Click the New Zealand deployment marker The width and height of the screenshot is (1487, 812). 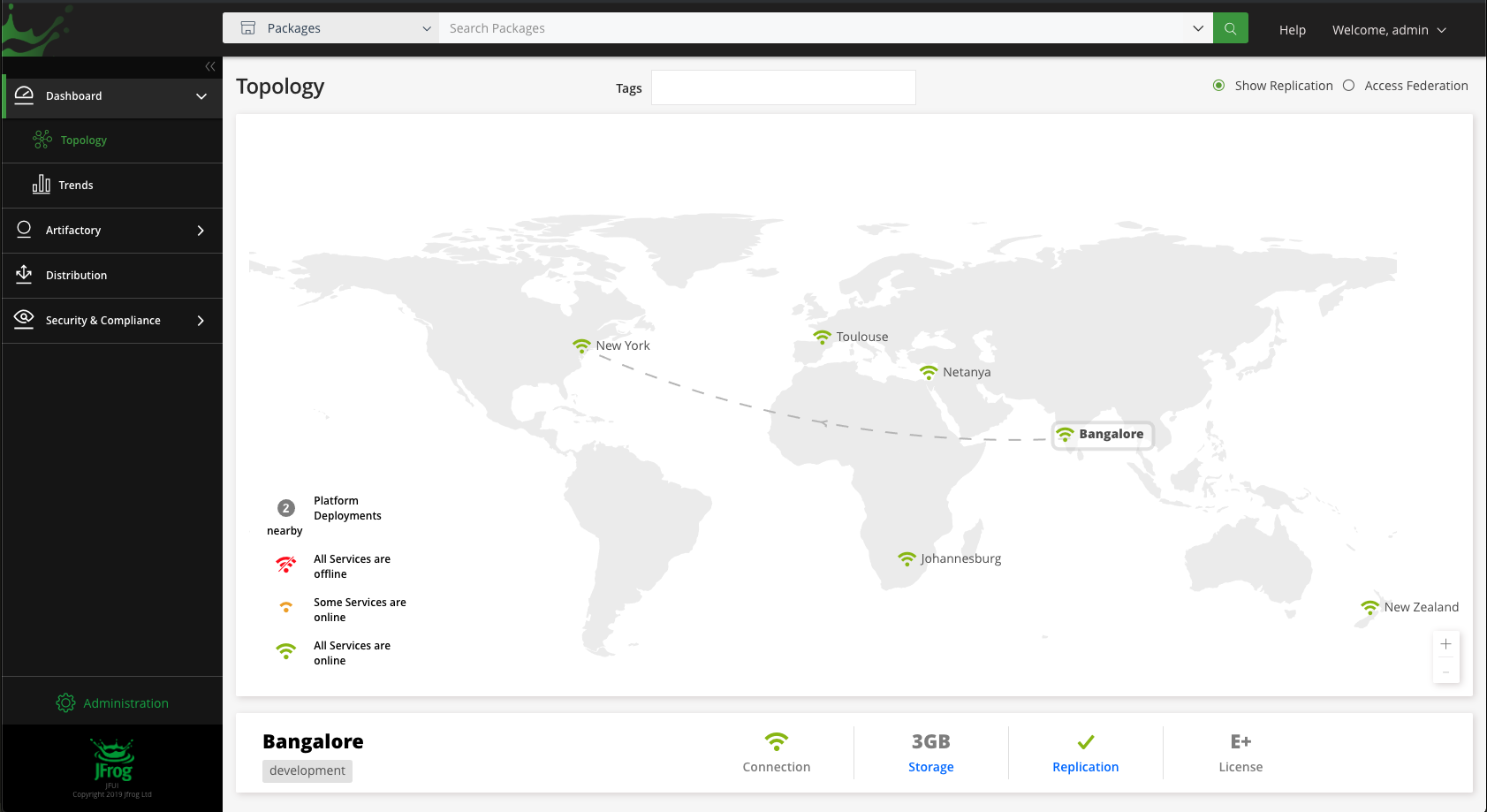[1369, 607]
